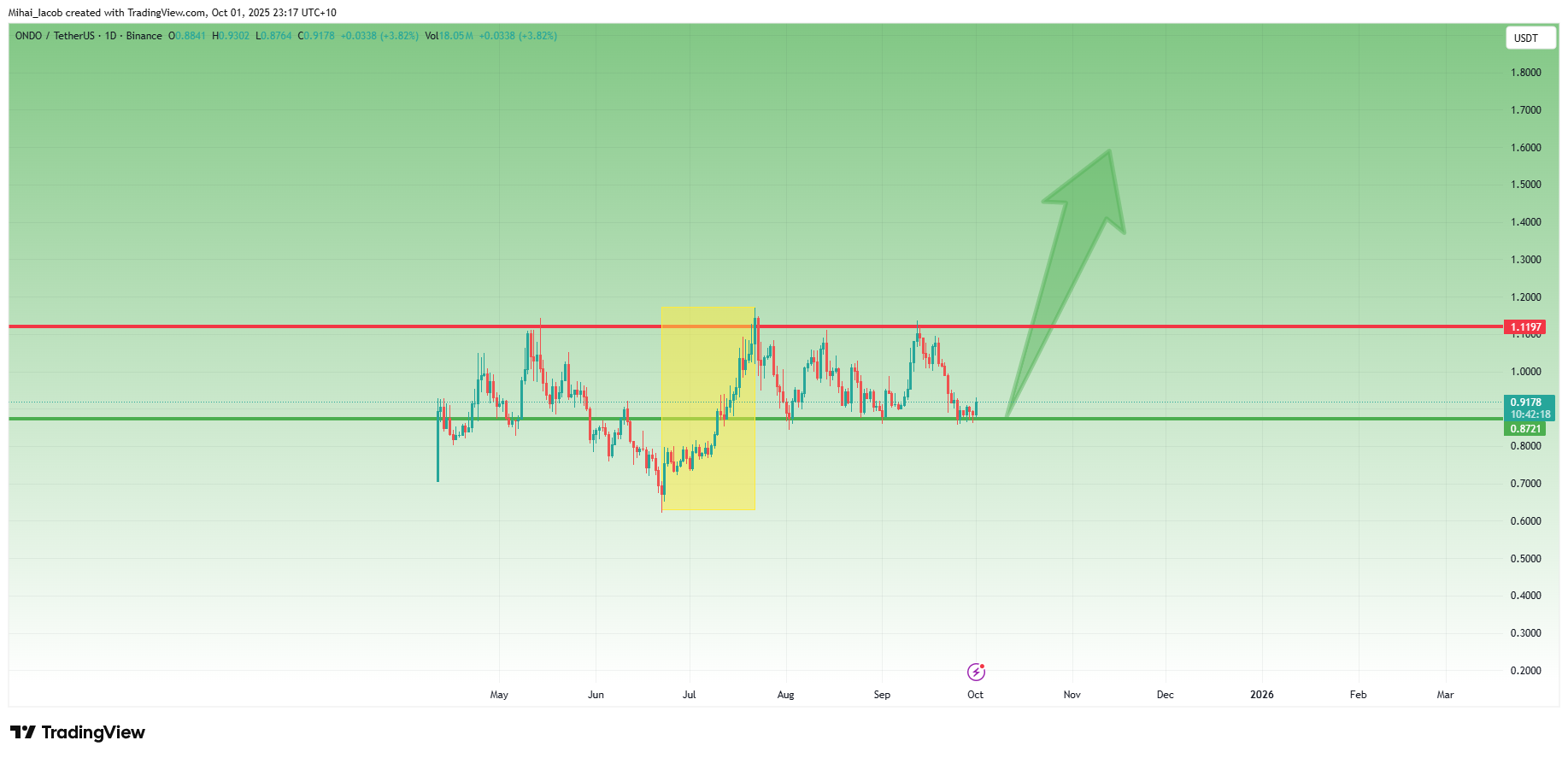Click the 1D interval in chart legend
The height and width of the screenshot is (758, 1568).
click(110, 36)
